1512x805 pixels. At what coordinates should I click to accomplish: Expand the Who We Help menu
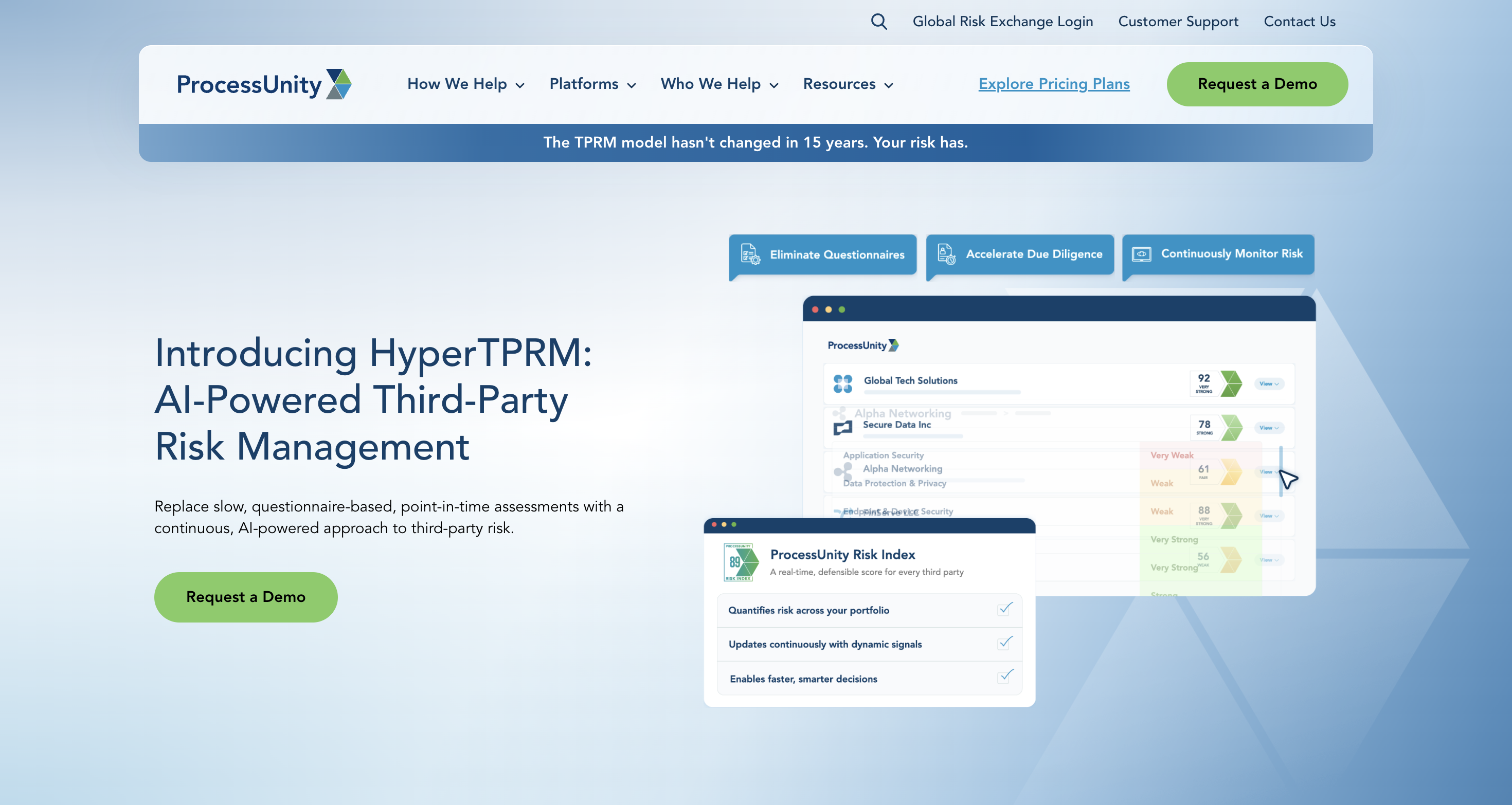click(719, 84)
